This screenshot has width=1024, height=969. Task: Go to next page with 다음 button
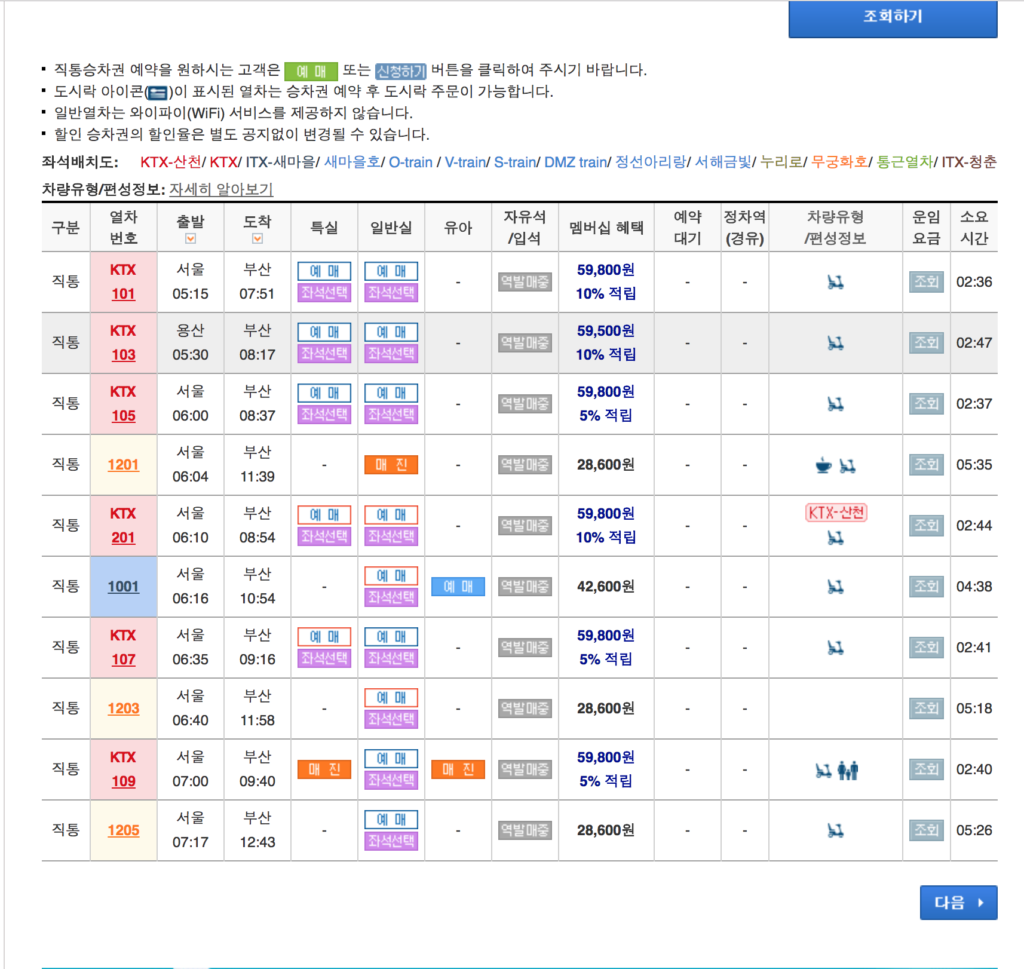coord(958,902)
